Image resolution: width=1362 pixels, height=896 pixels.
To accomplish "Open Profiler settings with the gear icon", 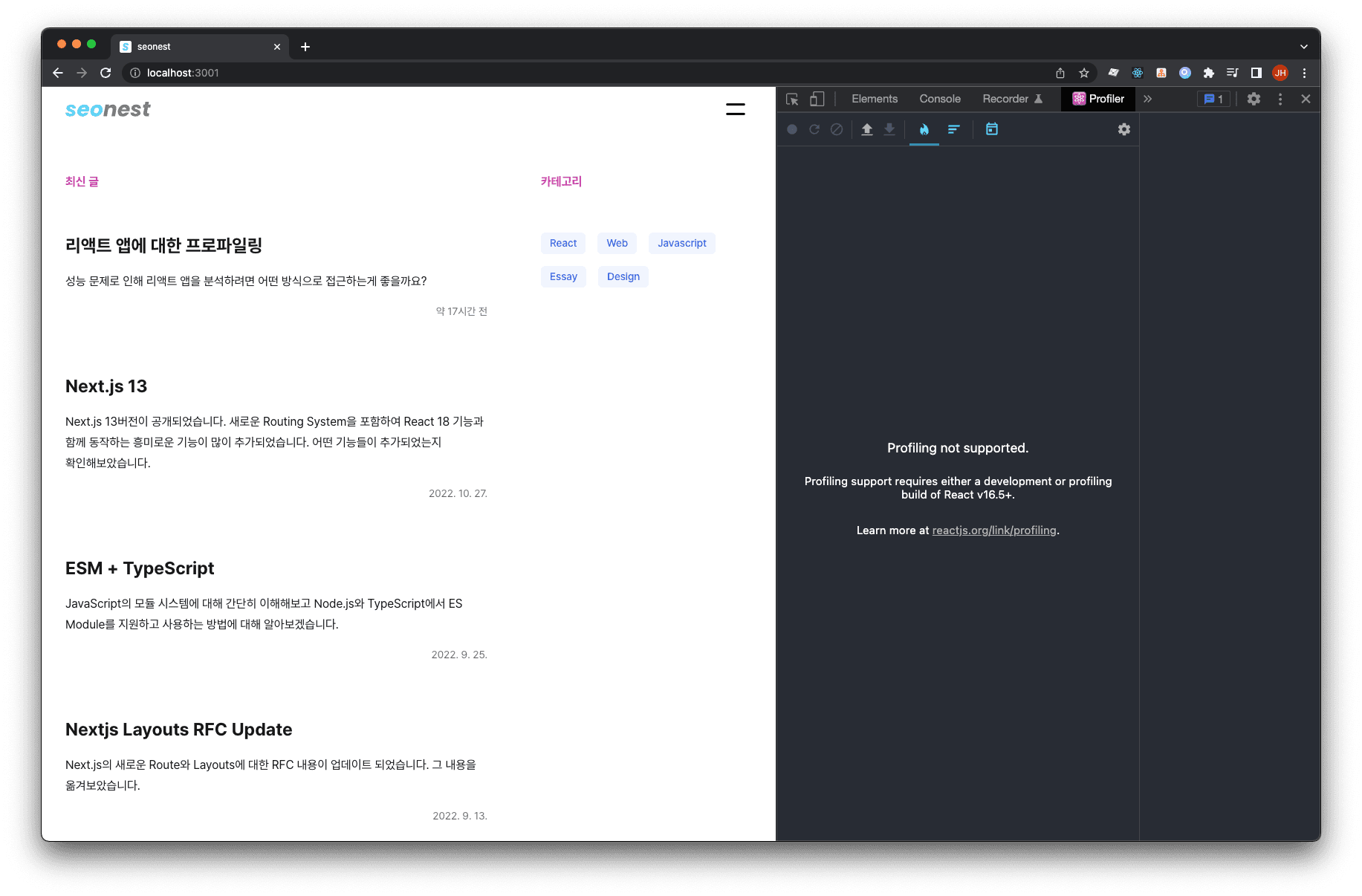I will tap(1124, 129).
